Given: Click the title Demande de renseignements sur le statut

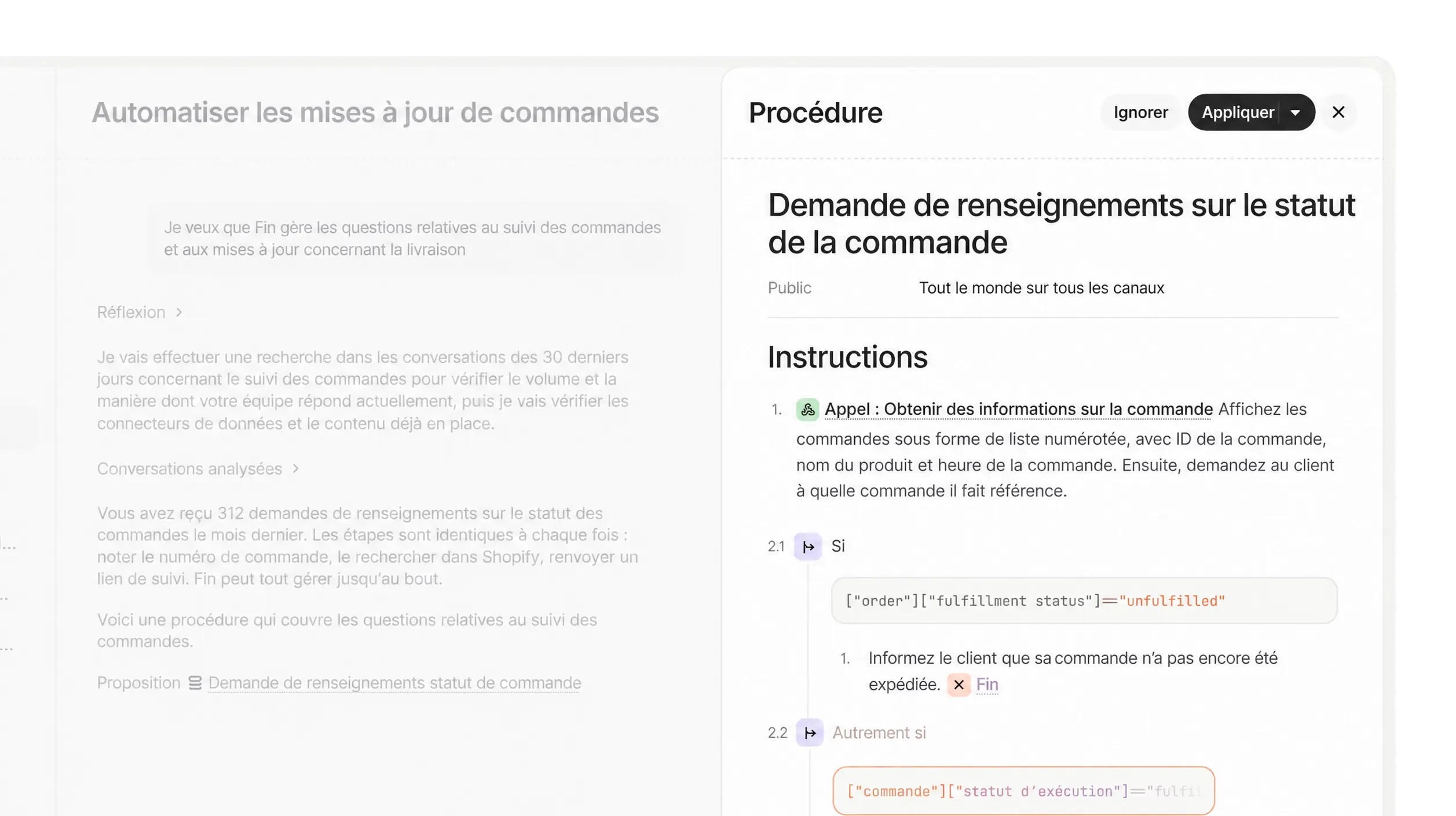Looking at the screenshot, I should point(1061,224).
